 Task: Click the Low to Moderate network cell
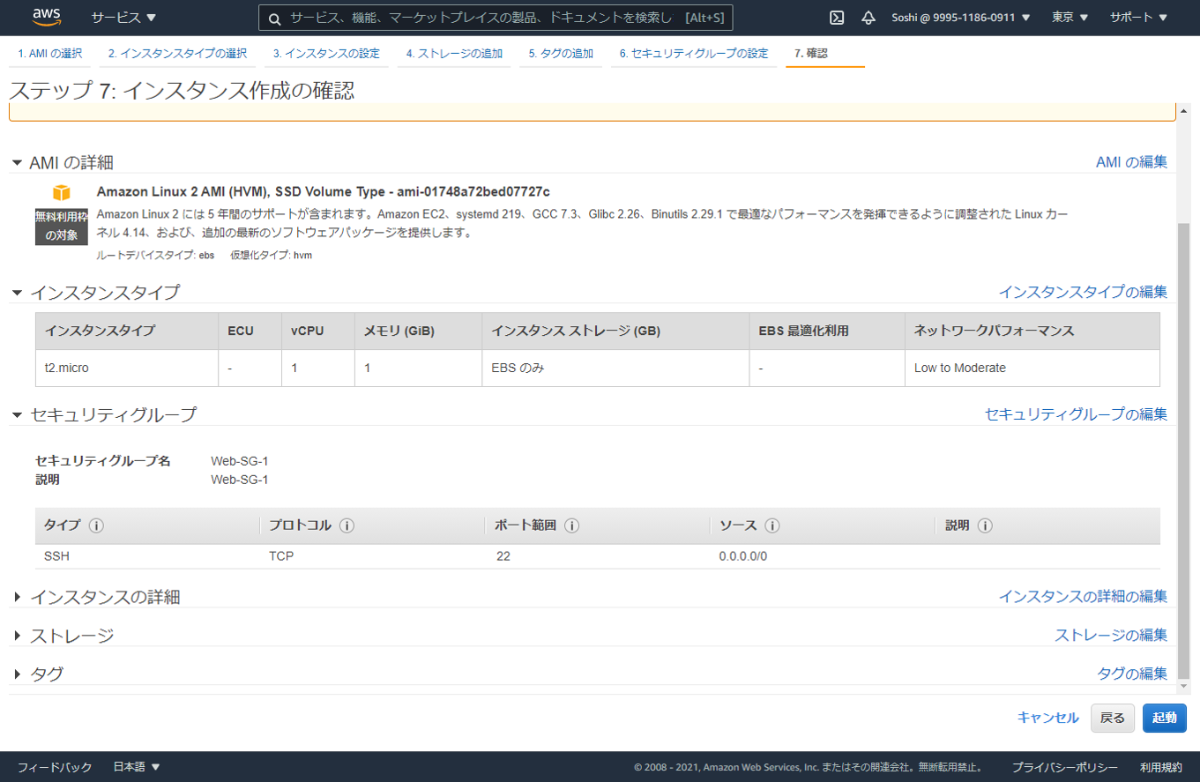pos(1032,367)
